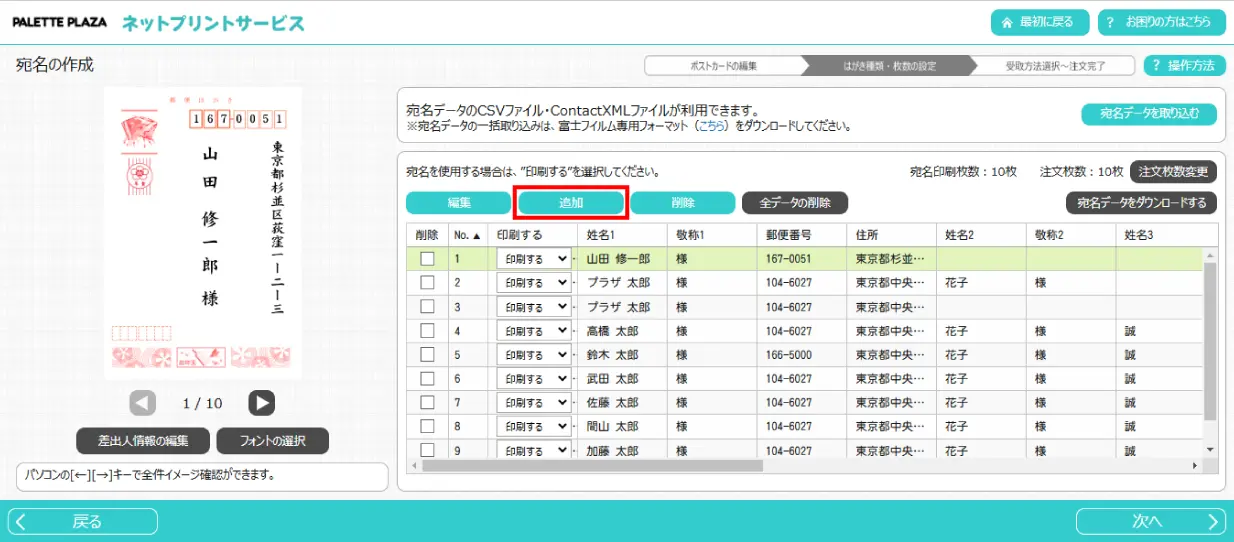Image resolution: width=1234 pixels, height=542 pixels.
Task: Tick the delete checkbox for row 4
Action: point(427,331)
